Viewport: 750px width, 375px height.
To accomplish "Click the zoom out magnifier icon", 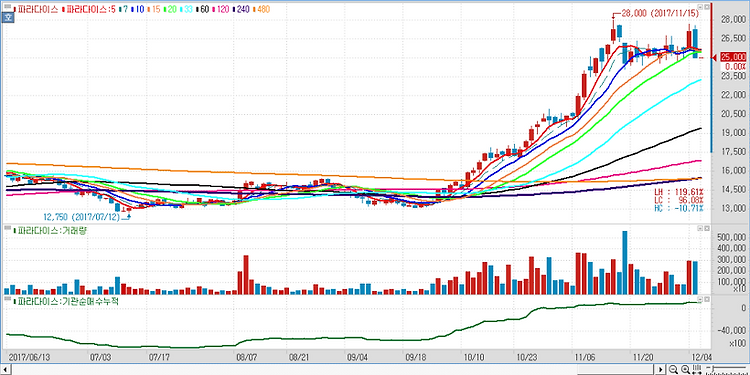I will (x=673, y=369).
